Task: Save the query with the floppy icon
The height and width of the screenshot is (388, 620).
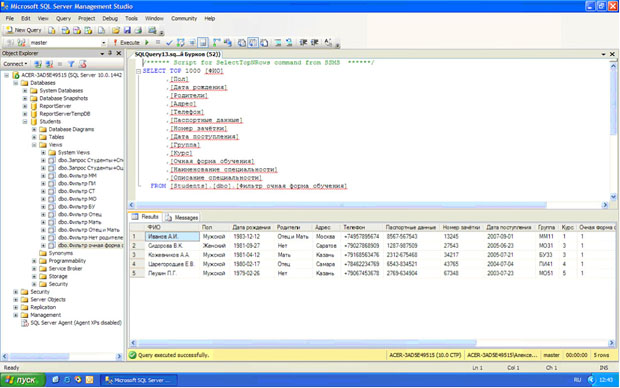Action: (127, 30)
